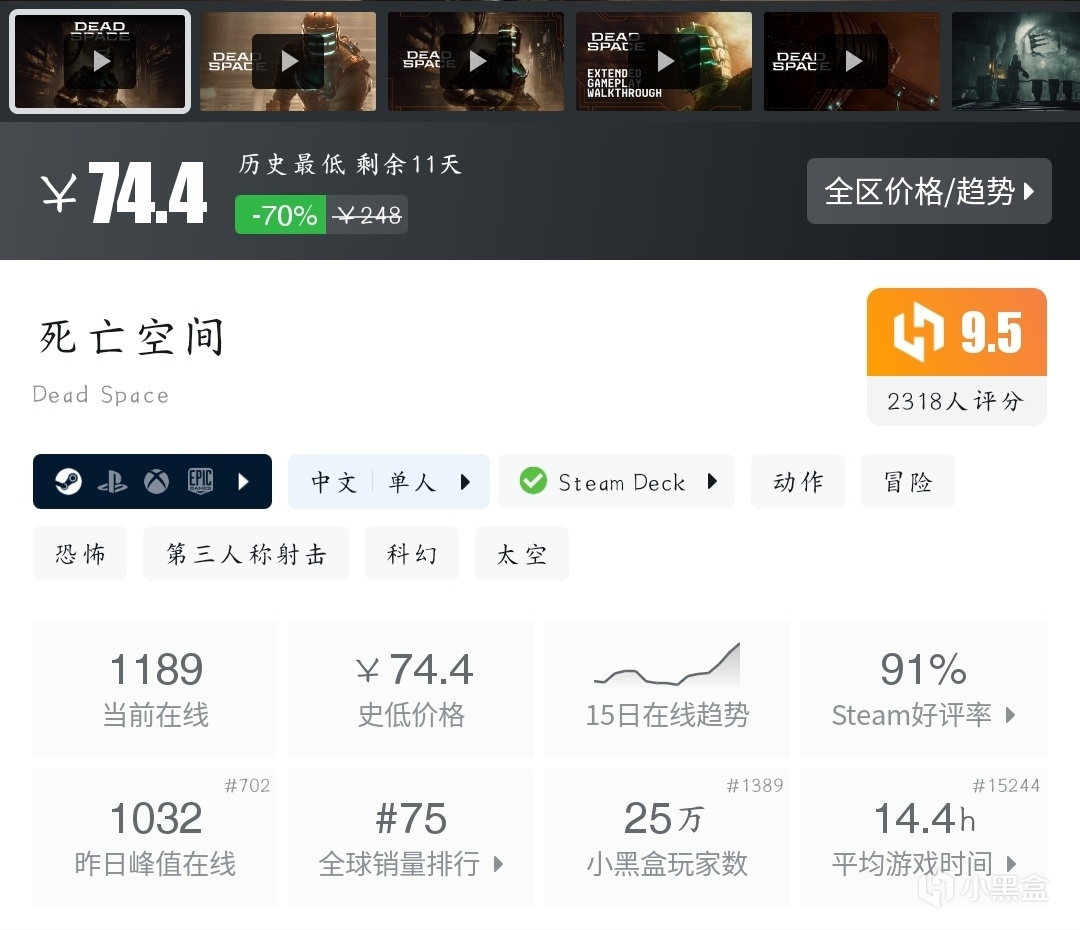Viewport: 1080px width, 930px height.
Task: Select the 动作 genre tag
Action: (x=798, y=482)
